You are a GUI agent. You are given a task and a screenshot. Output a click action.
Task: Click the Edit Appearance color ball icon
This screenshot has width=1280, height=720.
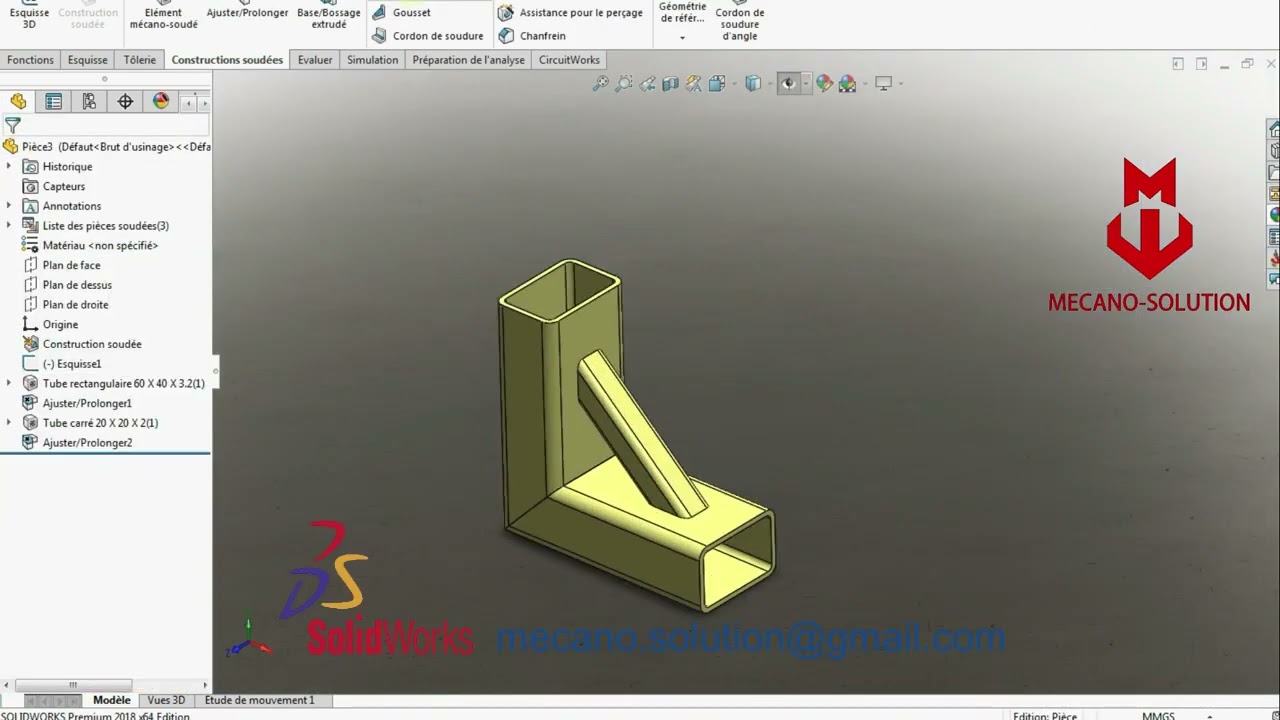click(x=824, y=84)
